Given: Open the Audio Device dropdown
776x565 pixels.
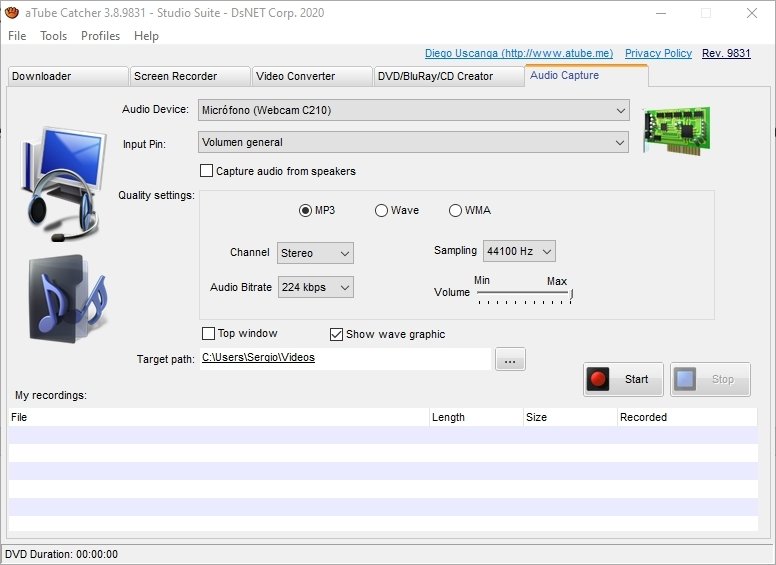Looking at the screenshot, I should pos(414,110).
